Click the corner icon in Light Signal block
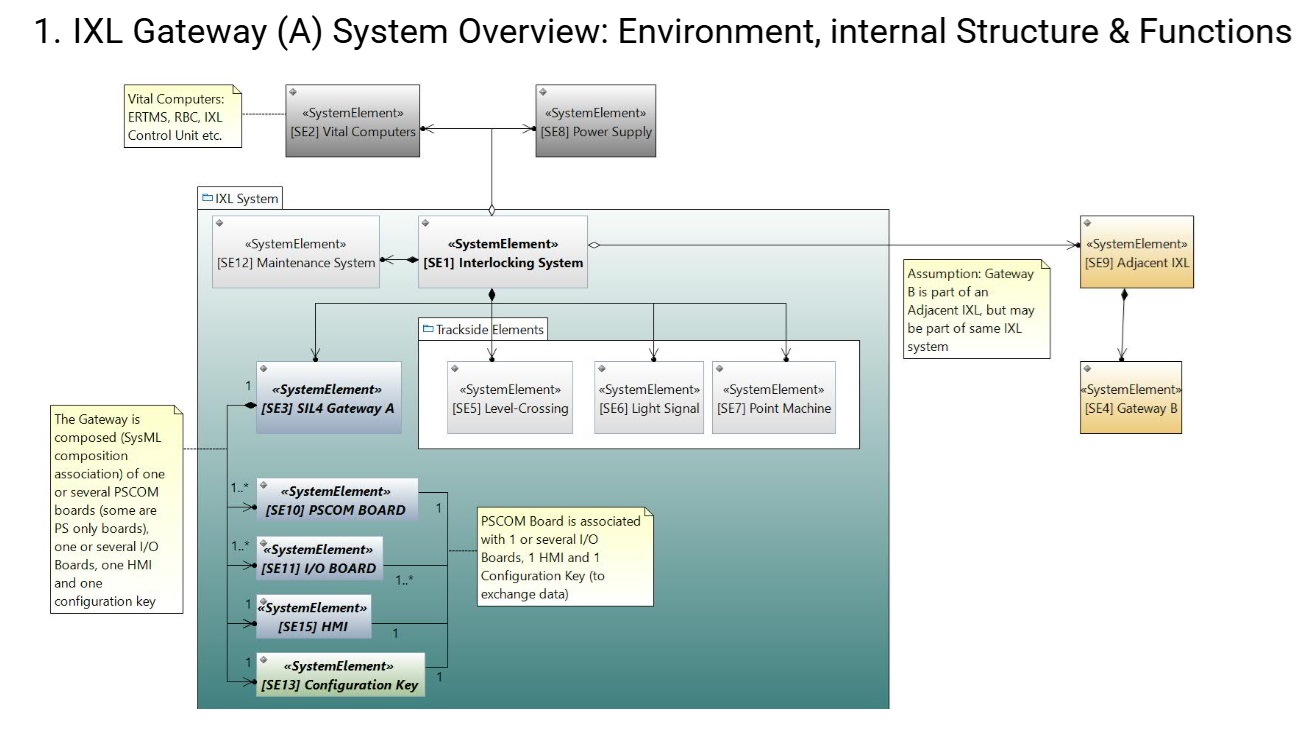1311x750 pixels. [x=602, y=369]
